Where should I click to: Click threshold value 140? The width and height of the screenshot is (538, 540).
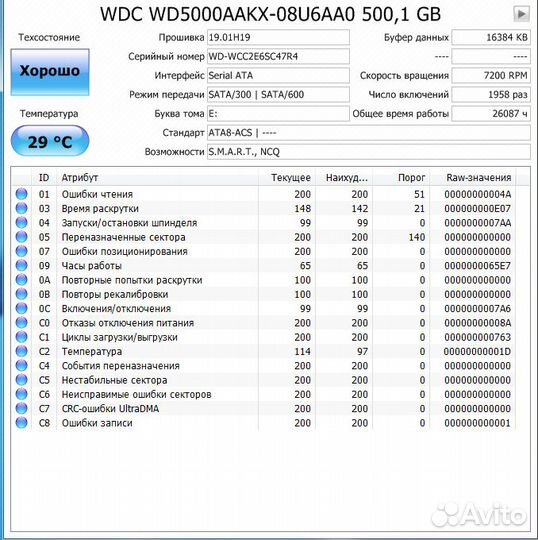coord(416,237)
